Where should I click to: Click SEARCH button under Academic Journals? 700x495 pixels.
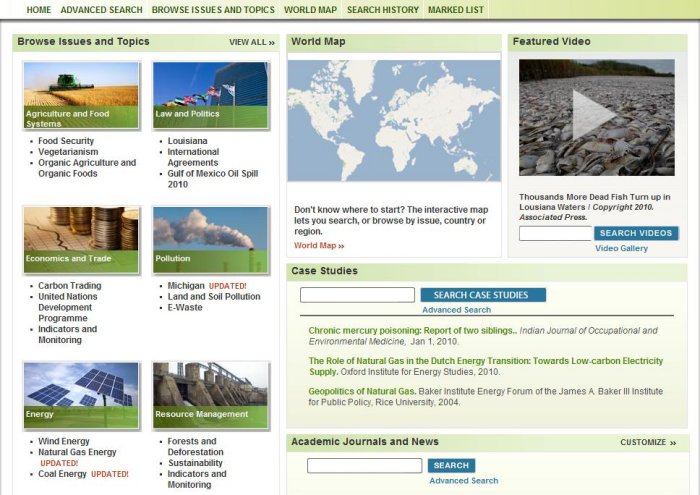[x=451, y=466]
